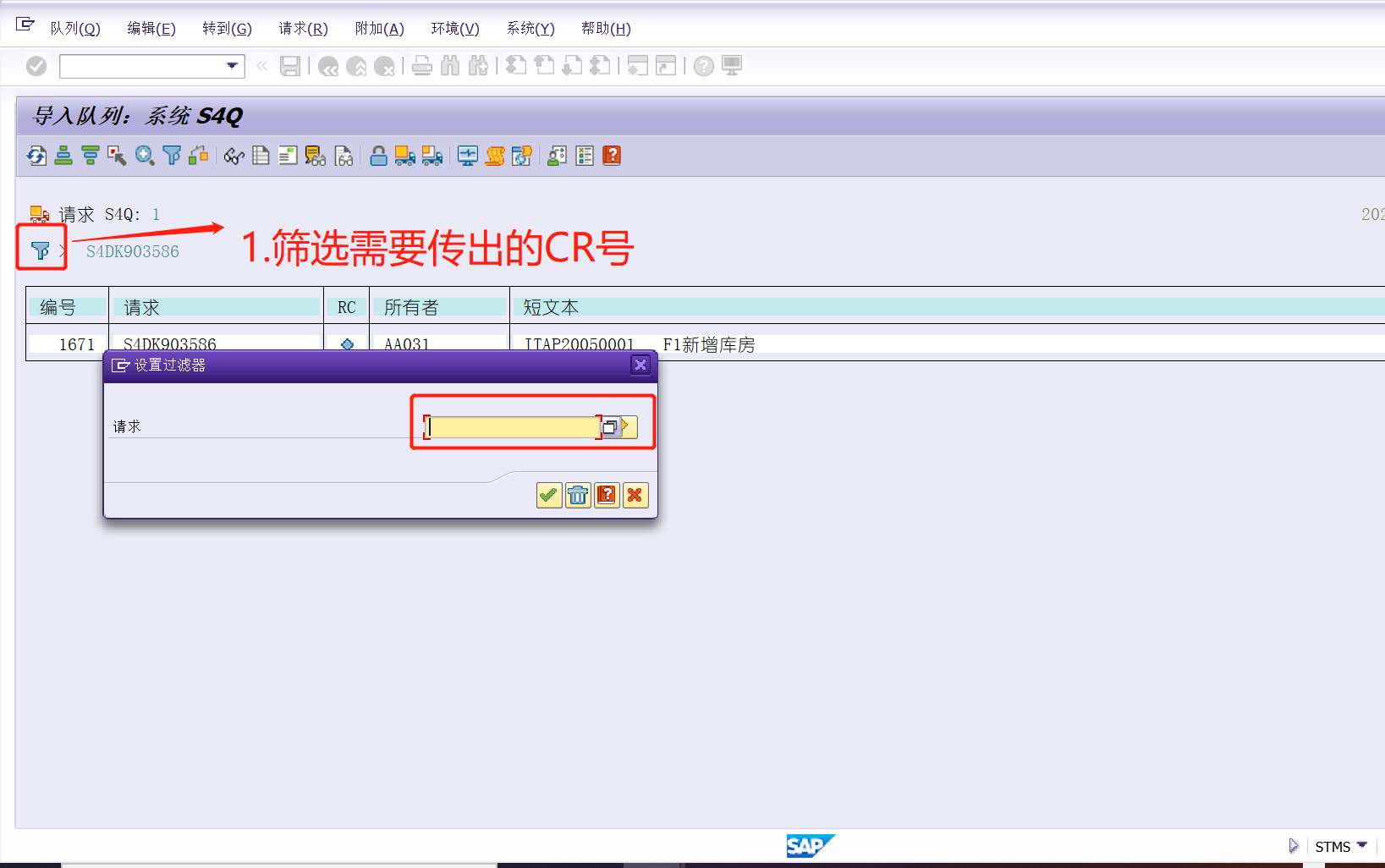The width and height of the screenshot is (1385, 868).
Task: Open multiple selection for the request filter
Action: (611, 426)
